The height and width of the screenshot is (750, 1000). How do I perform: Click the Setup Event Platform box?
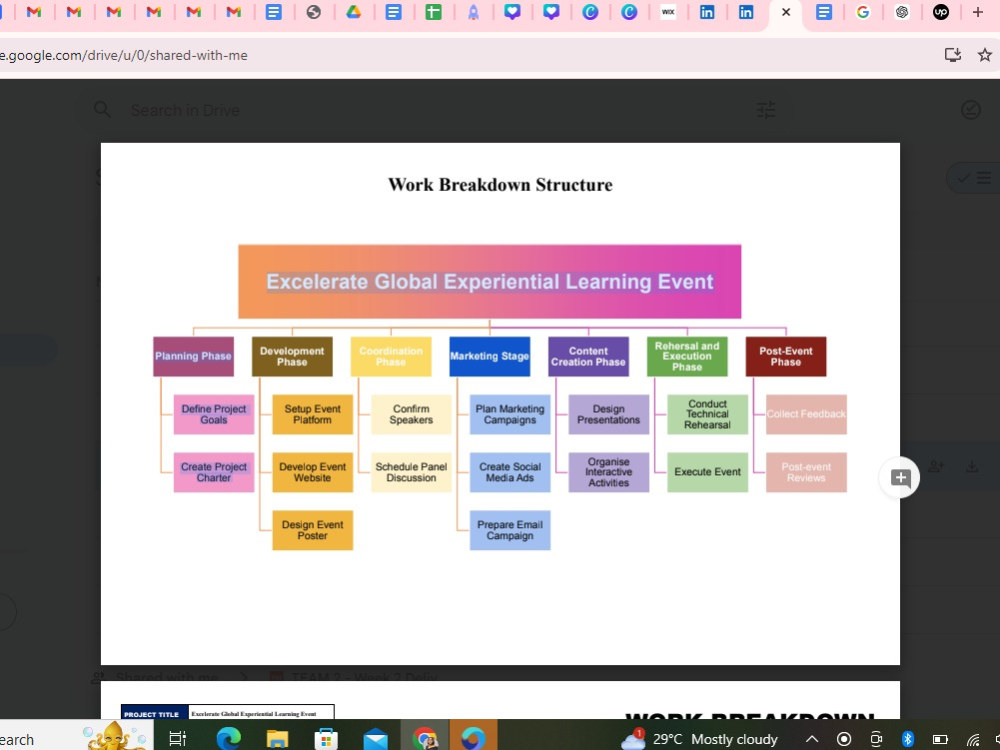click(312, 414)
